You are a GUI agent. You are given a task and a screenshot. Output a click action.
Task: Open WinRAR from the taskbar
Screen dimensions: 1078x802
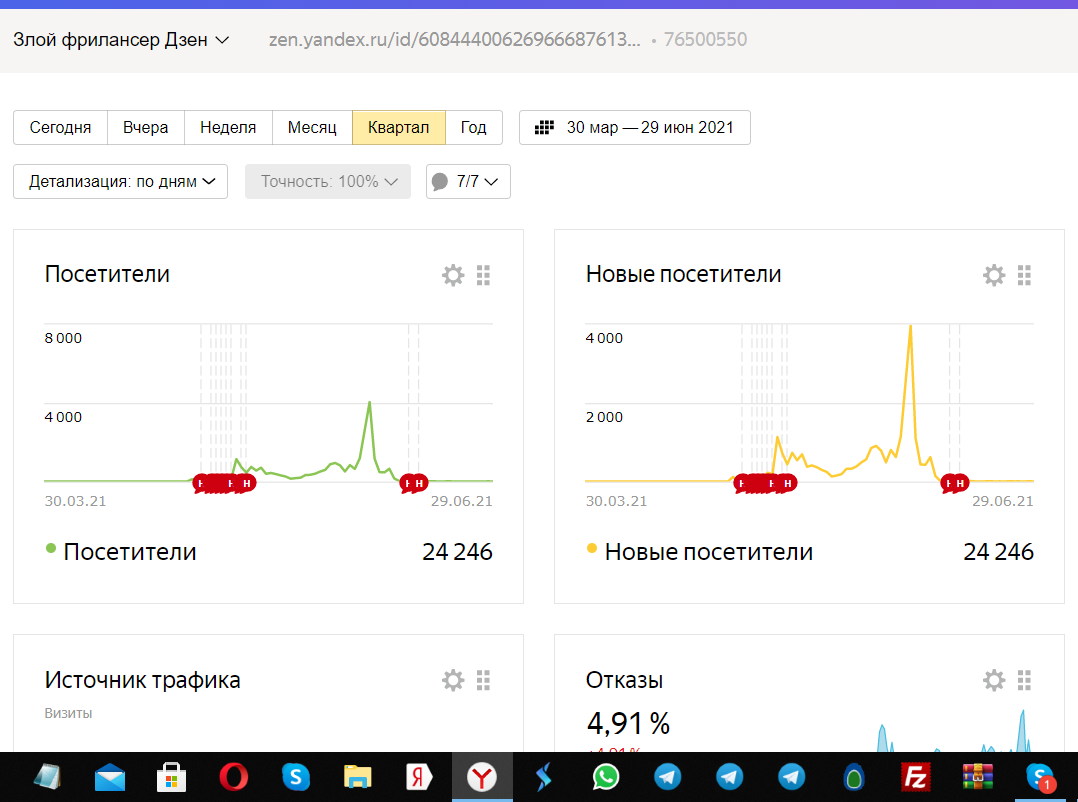[978, 777]
